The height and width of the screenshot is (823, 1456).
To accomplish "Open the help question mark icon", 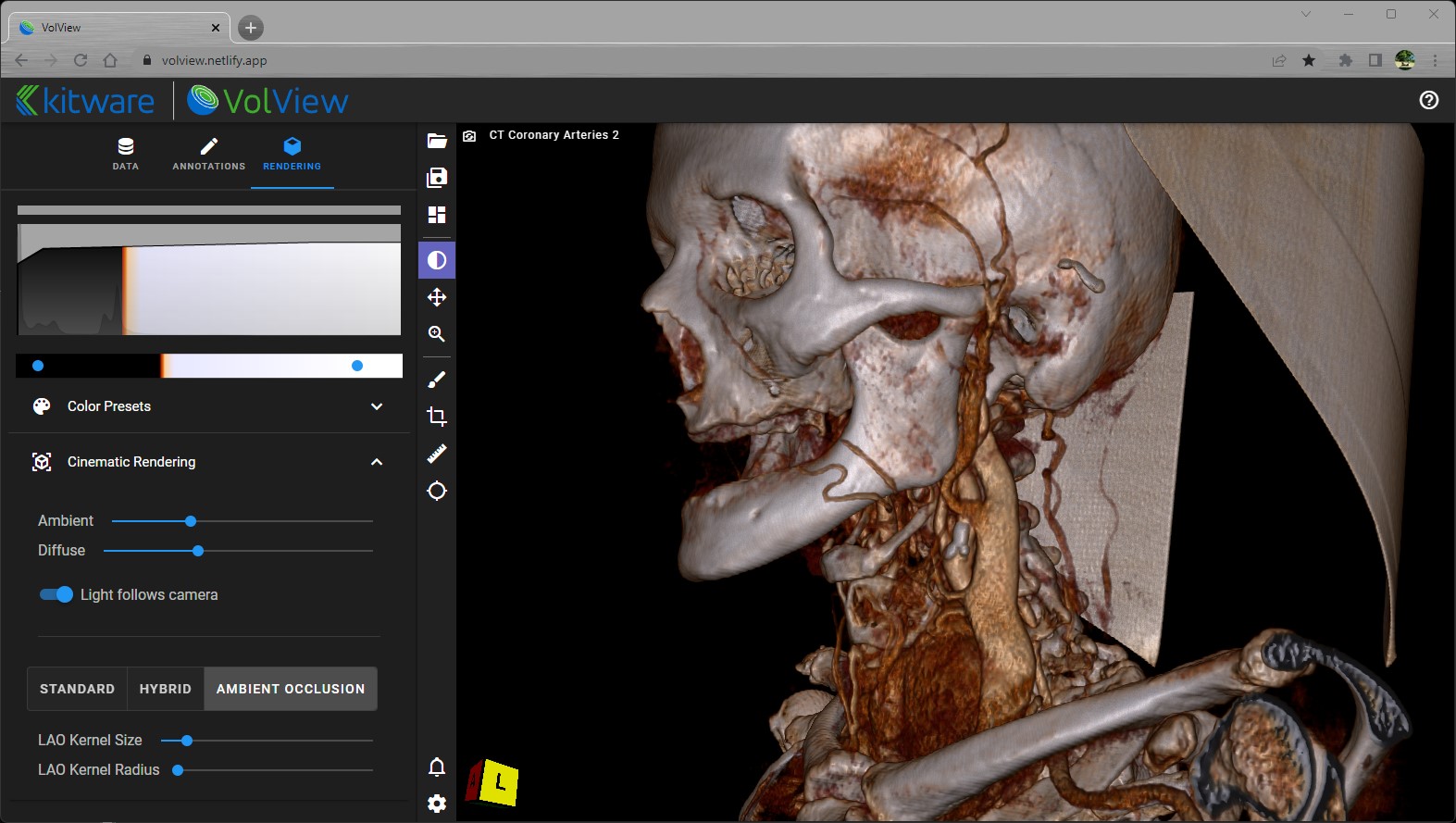I will click(x=1429, y=100).
